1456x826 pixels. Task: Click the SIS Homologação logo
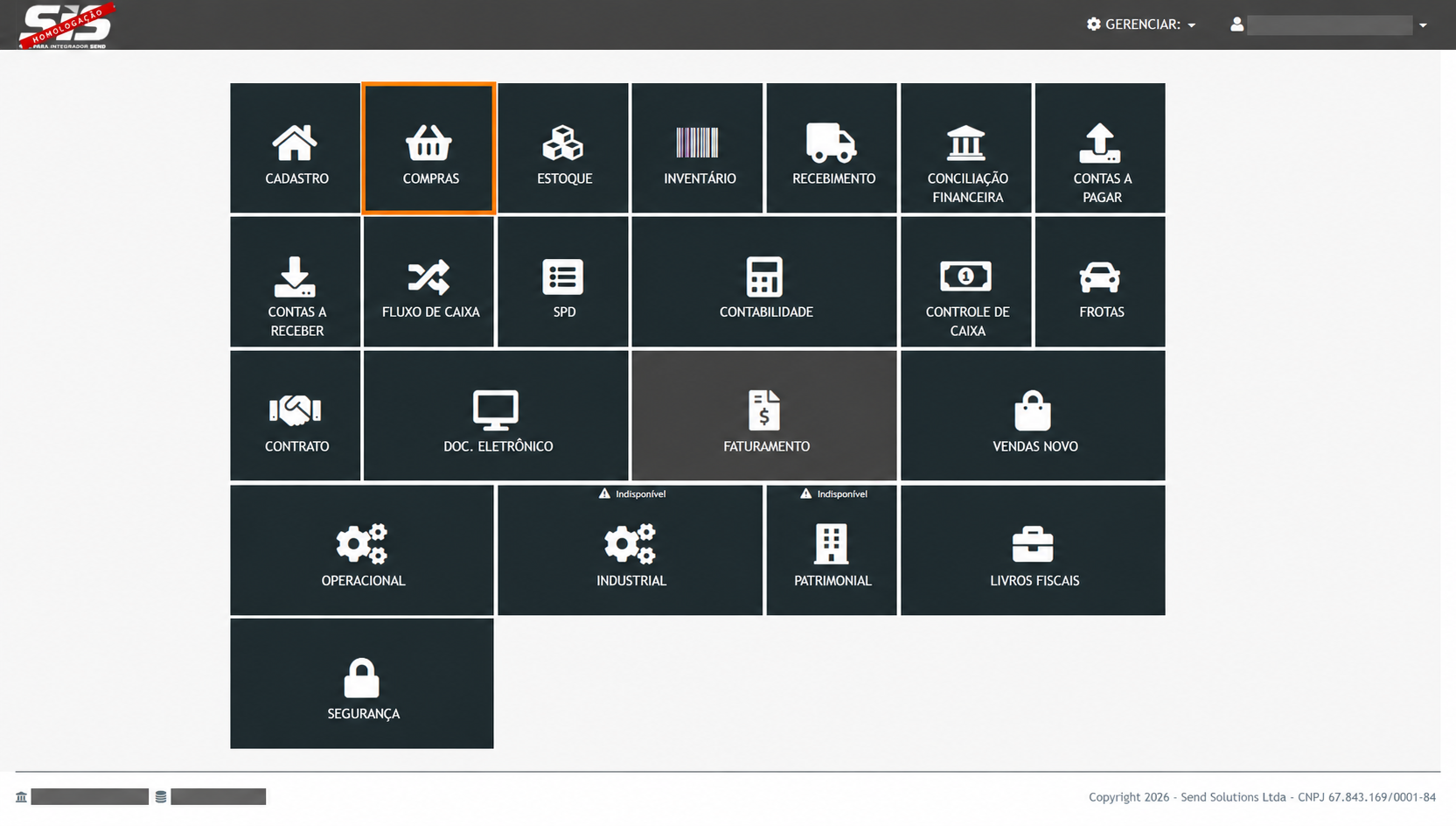(66, 25)
